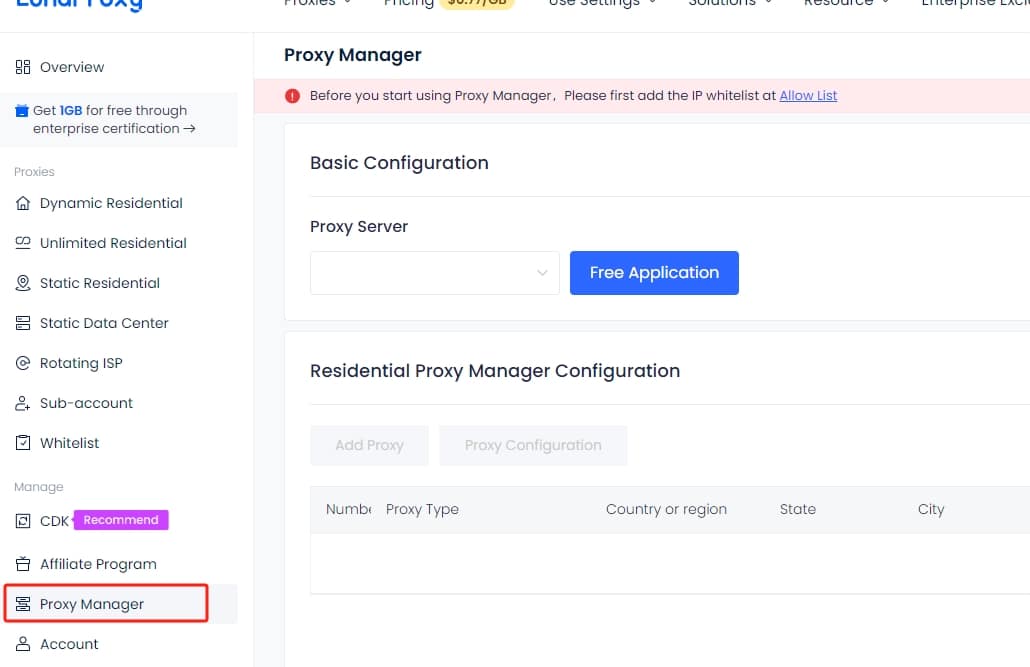Click the City column header
This screenshot has height=667, width=1030.
pyautogui.click(x=931, y=509)
